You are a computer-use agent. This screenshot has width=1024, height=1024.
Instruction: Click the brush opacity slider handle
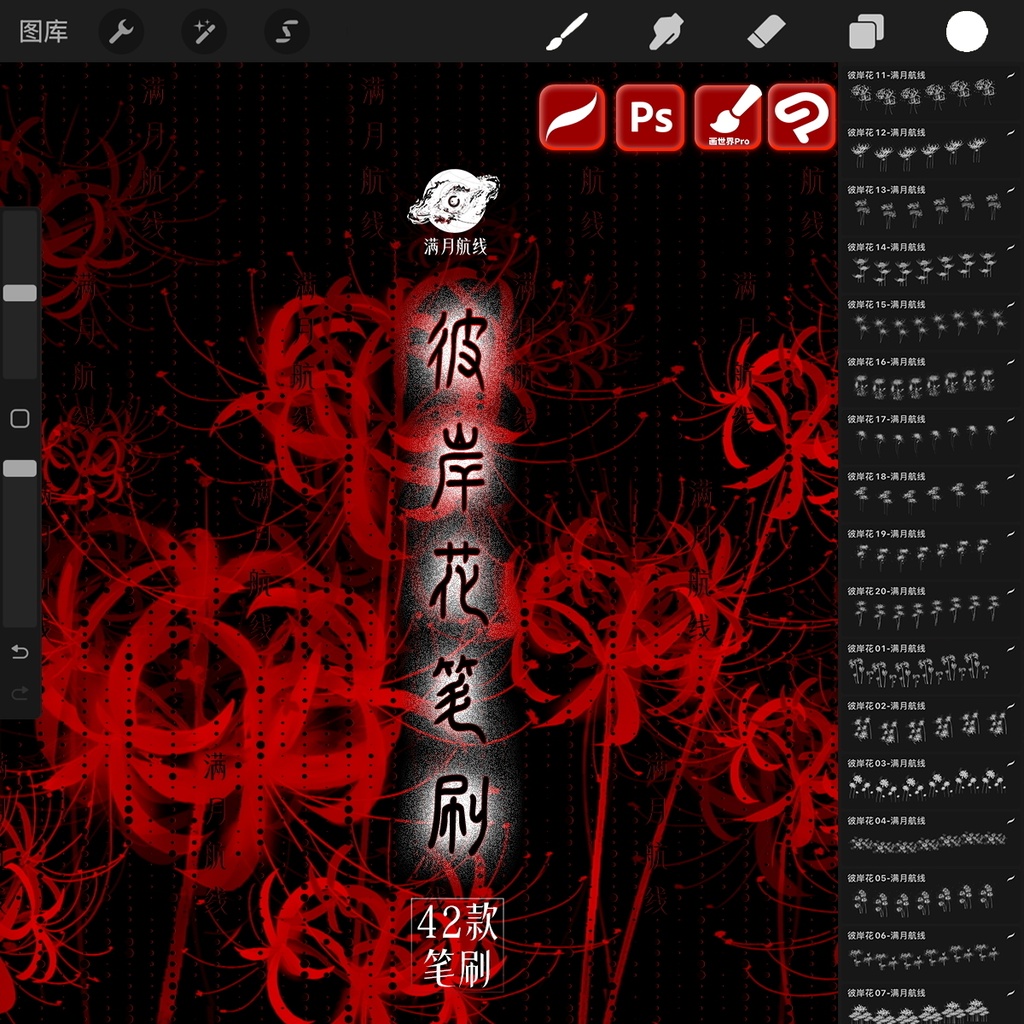point(20,468)
